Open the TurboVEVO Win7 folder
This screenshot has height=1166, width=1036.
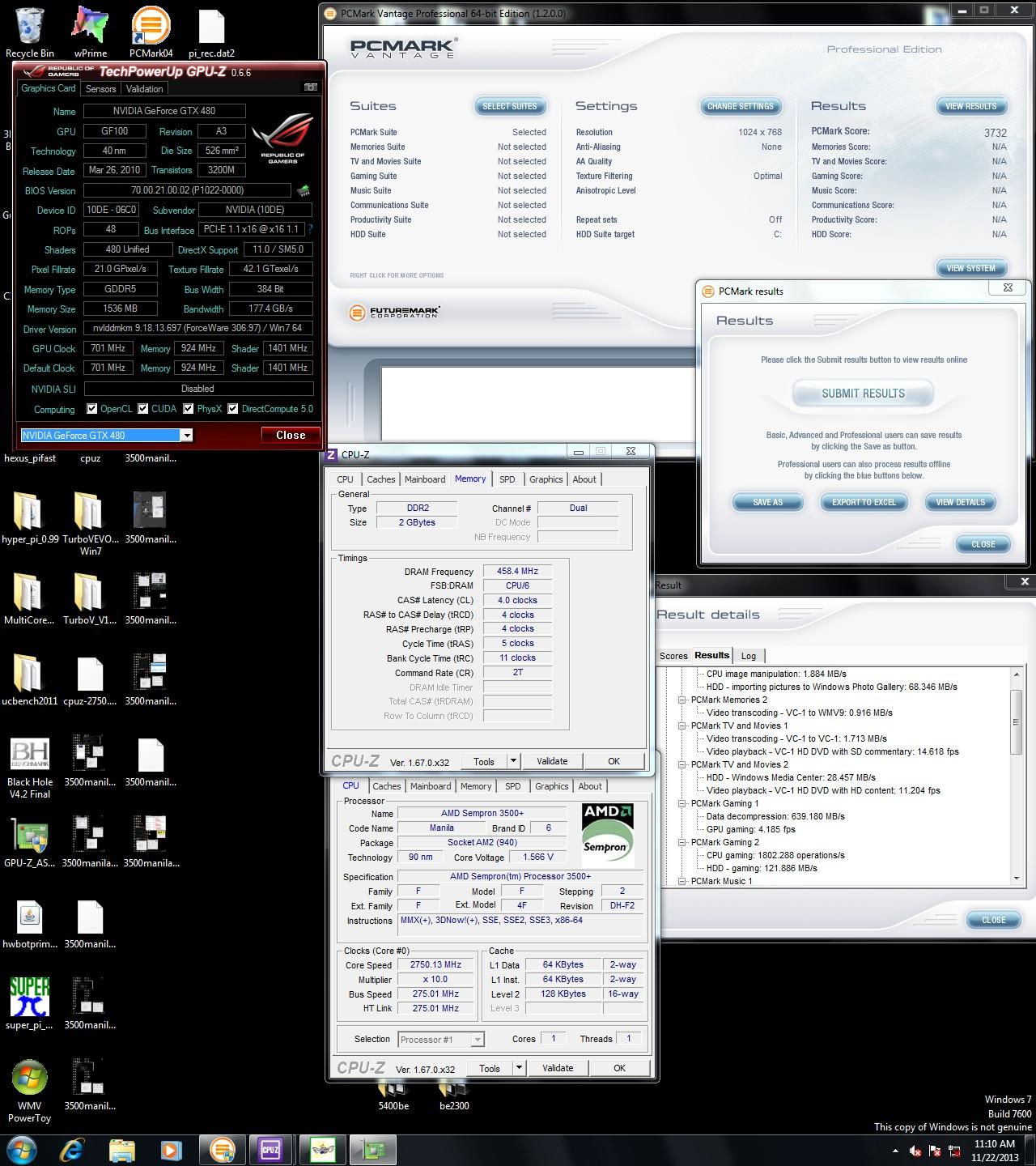coord(91,524)
